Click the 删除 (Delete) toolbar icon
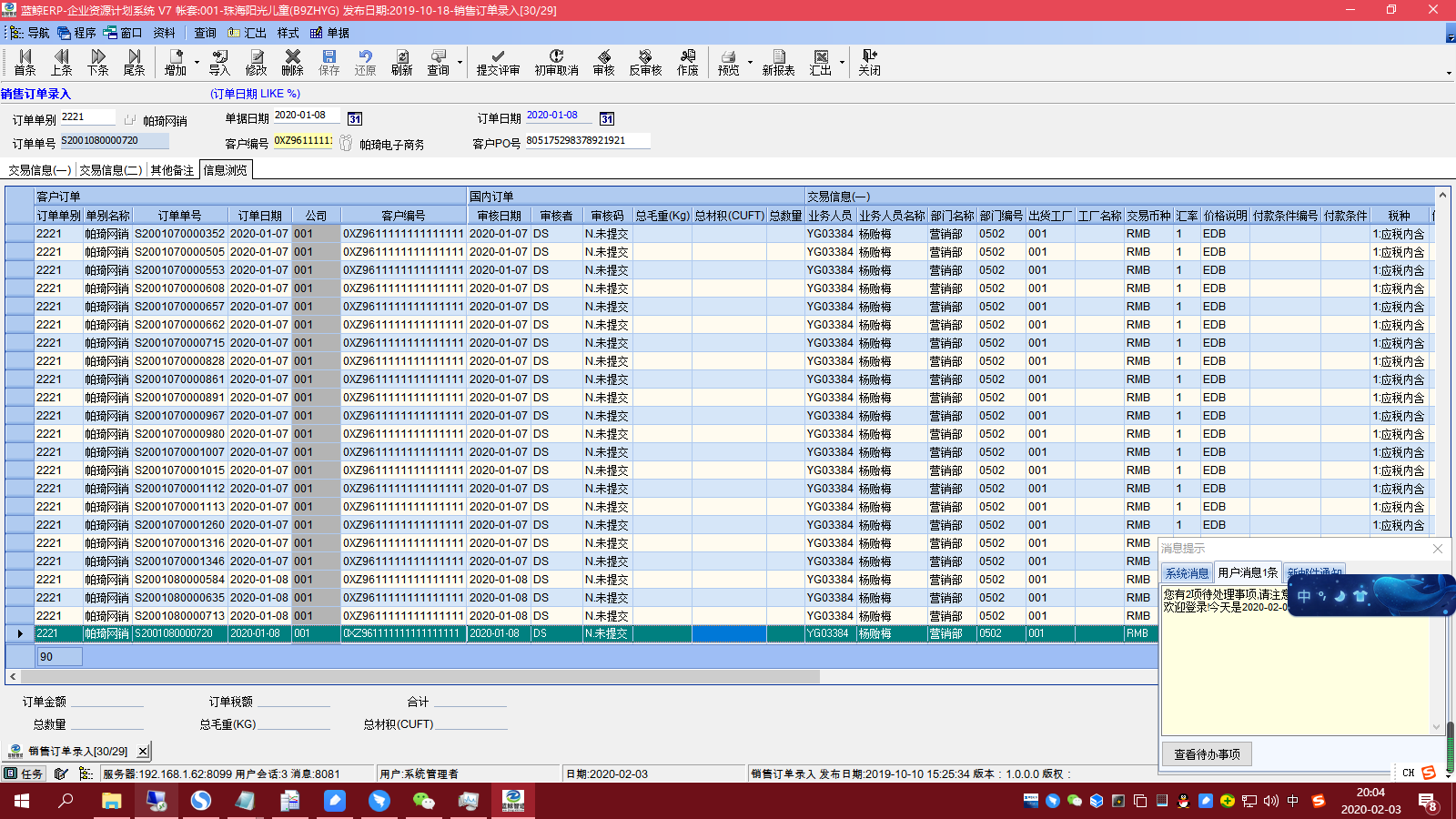 click(292, 62)
